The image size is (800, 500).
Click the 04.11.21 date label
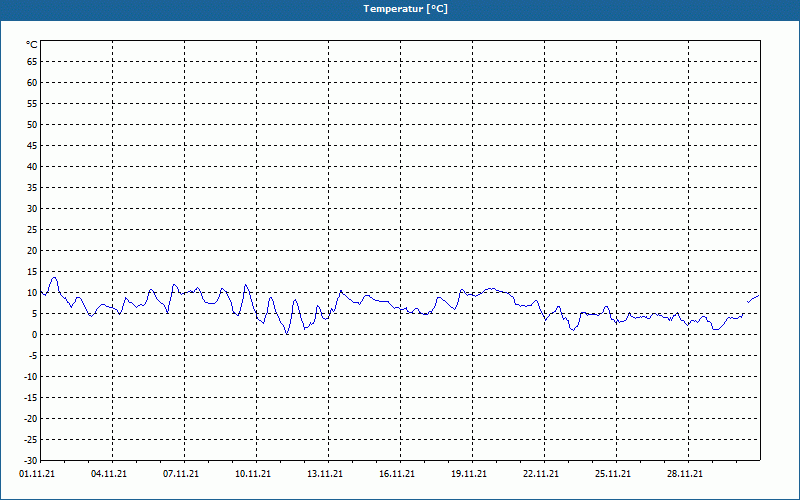pos(109,473)
